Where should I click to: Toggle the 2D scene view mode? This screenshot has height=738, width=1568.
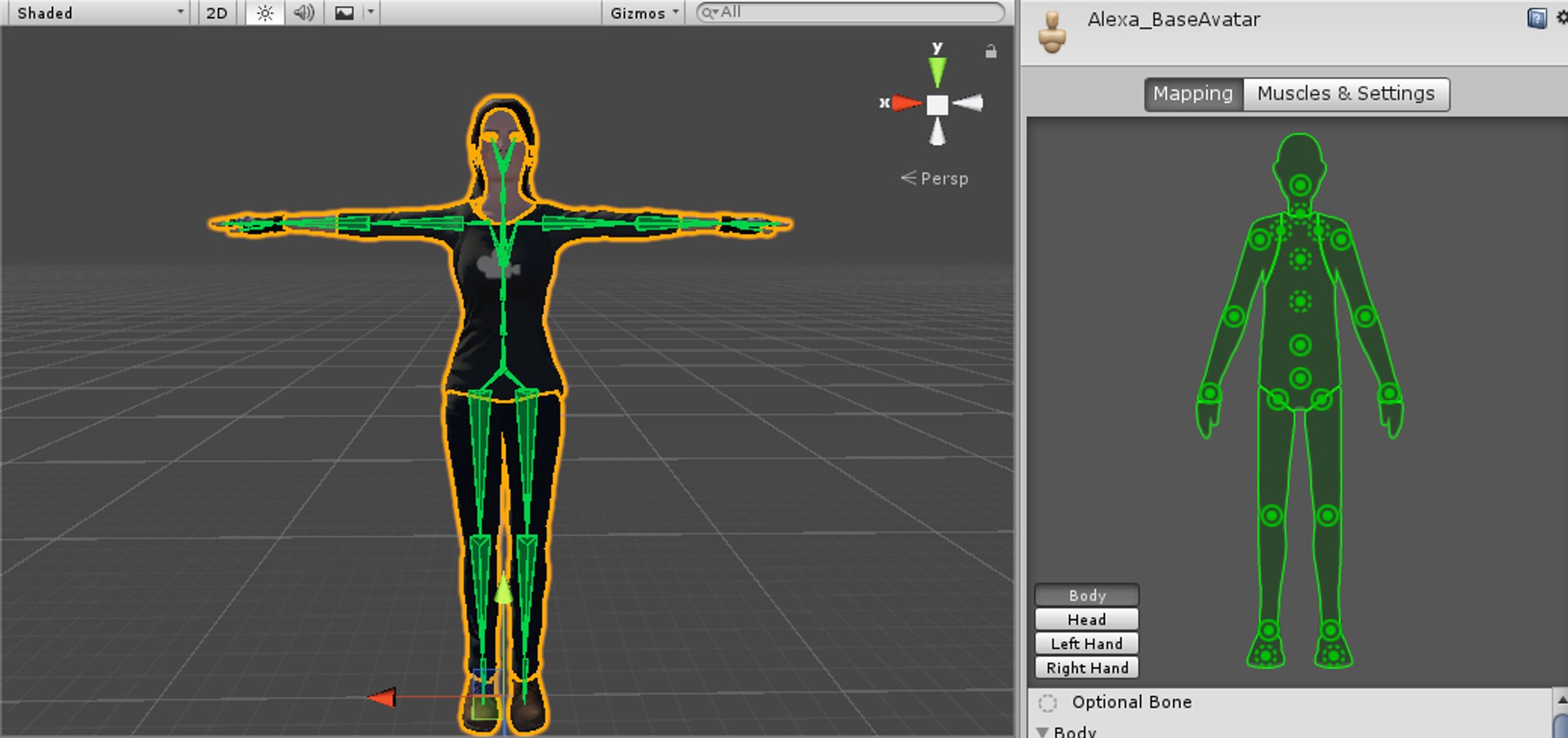tap(216, 13)
